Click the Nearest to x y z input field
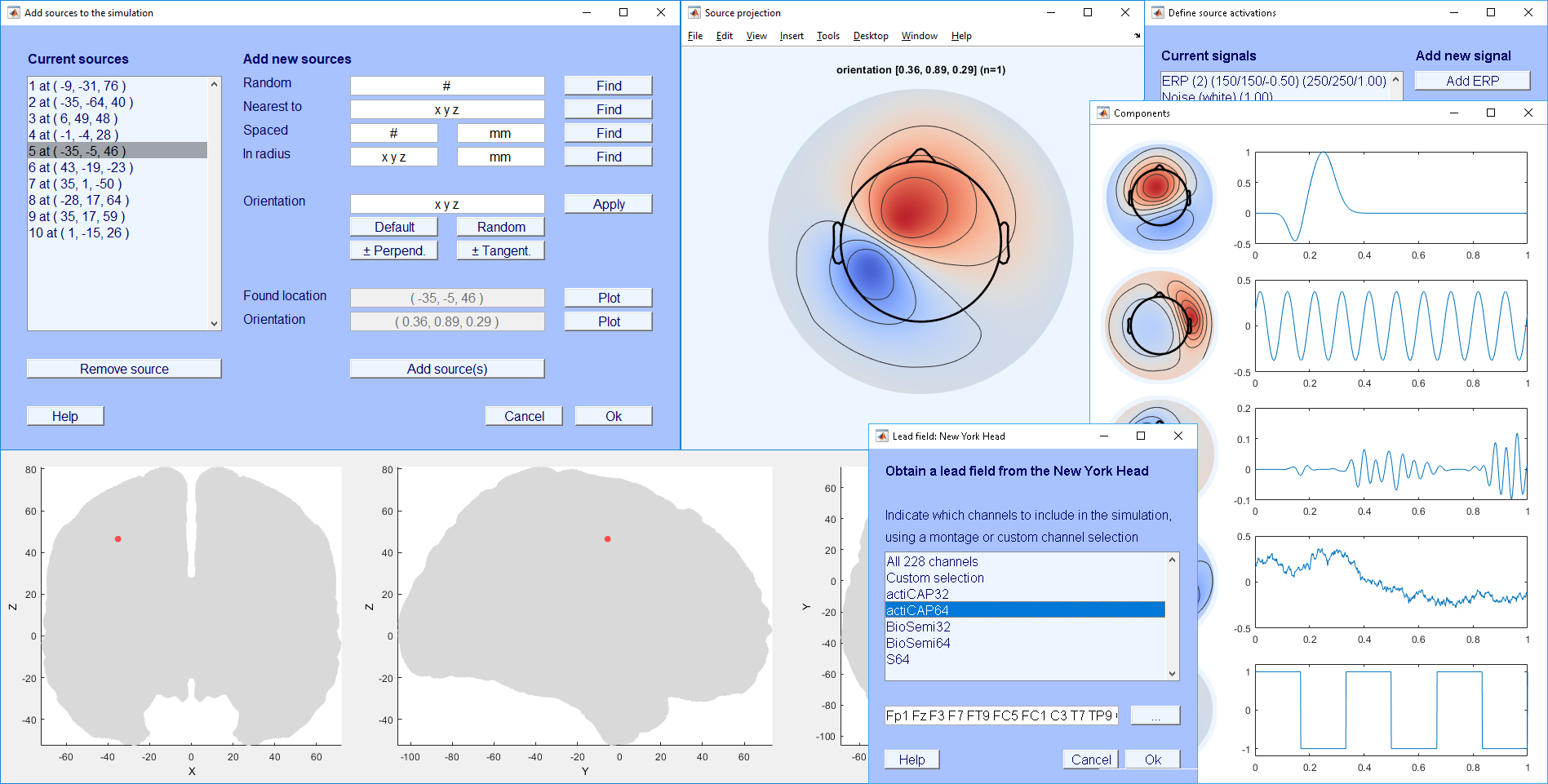1548x784 pixels. coord(446,109)
